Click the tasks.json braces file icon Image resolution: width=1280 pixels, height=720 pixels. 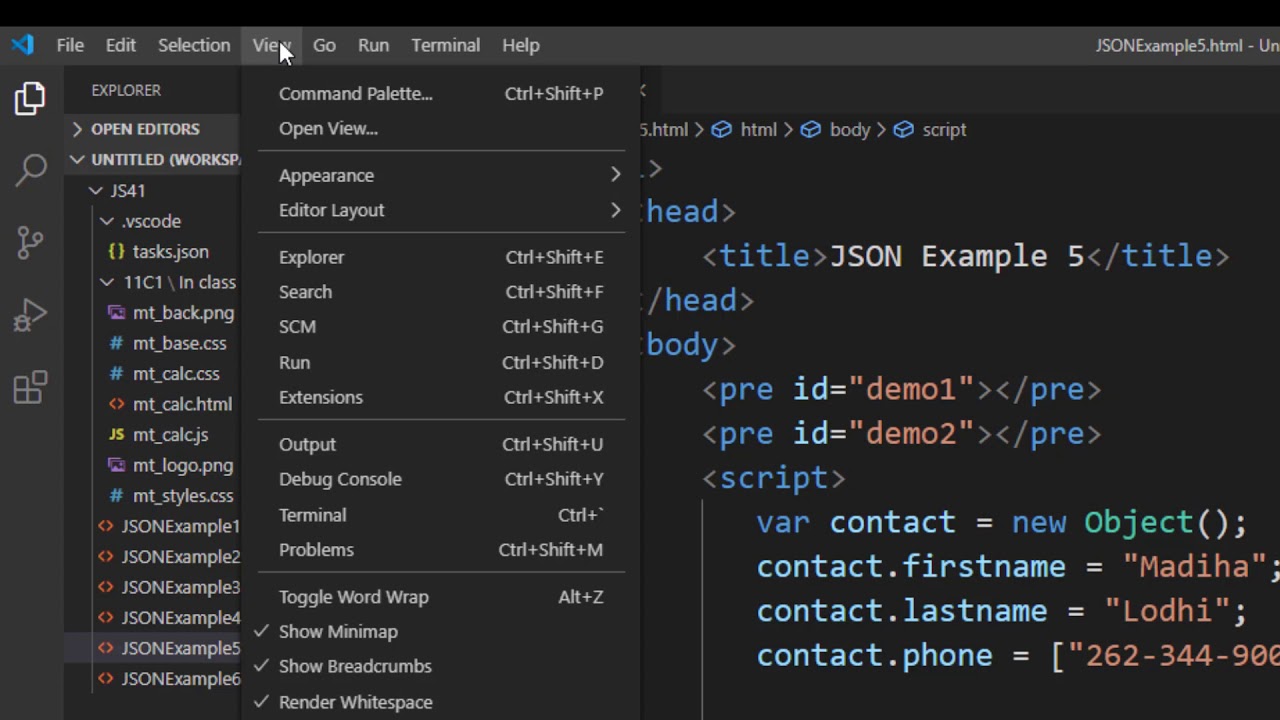[116, 252]
